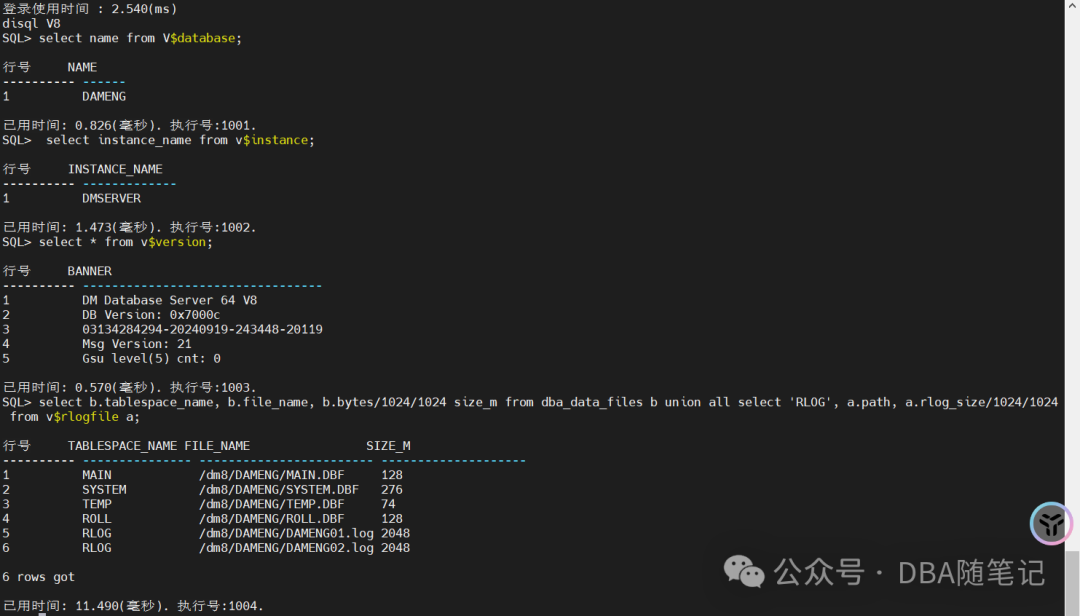Click the floating round assistant icon
Screen dimensions: 1080x616
tap(1051, 523)
